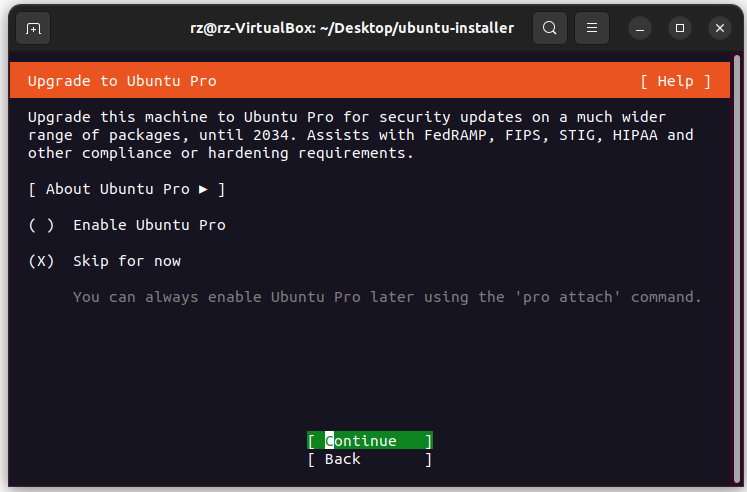Click the terminal search icon

[549, 28]
